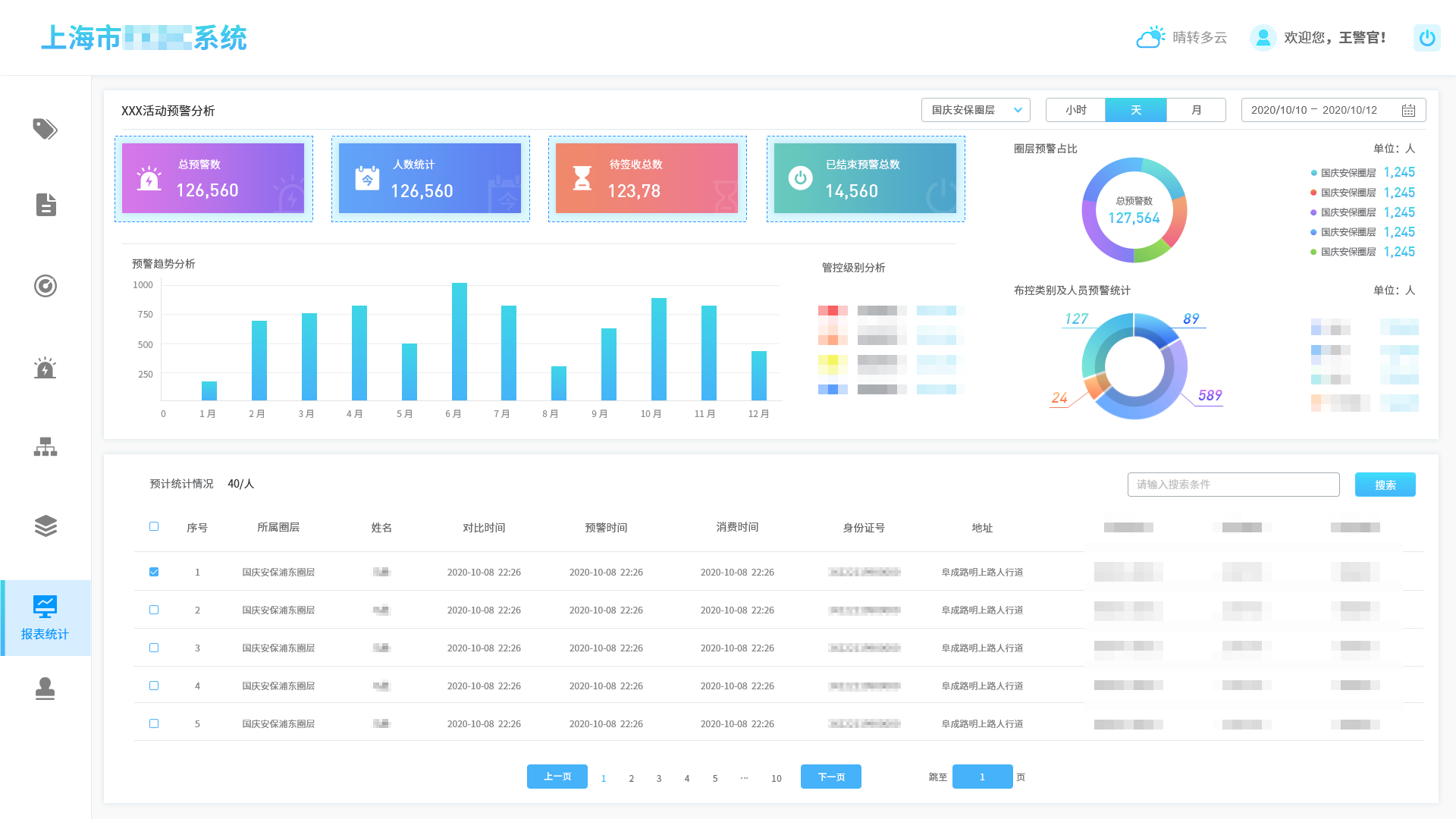This screenshot has width=1456, height=819.
Task: Check the checkbox for row 3
Action: (154, 648)
